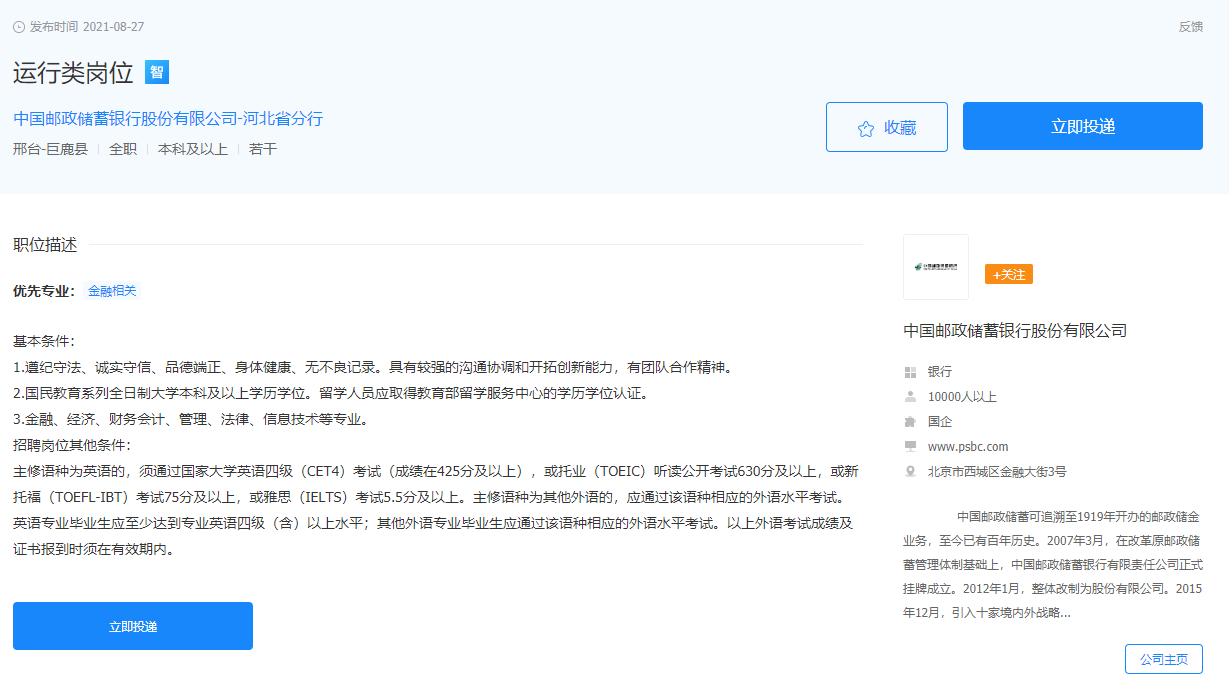Click the company logo thumbnail
The image size is (1229, 695).
(x=936, y=267)
